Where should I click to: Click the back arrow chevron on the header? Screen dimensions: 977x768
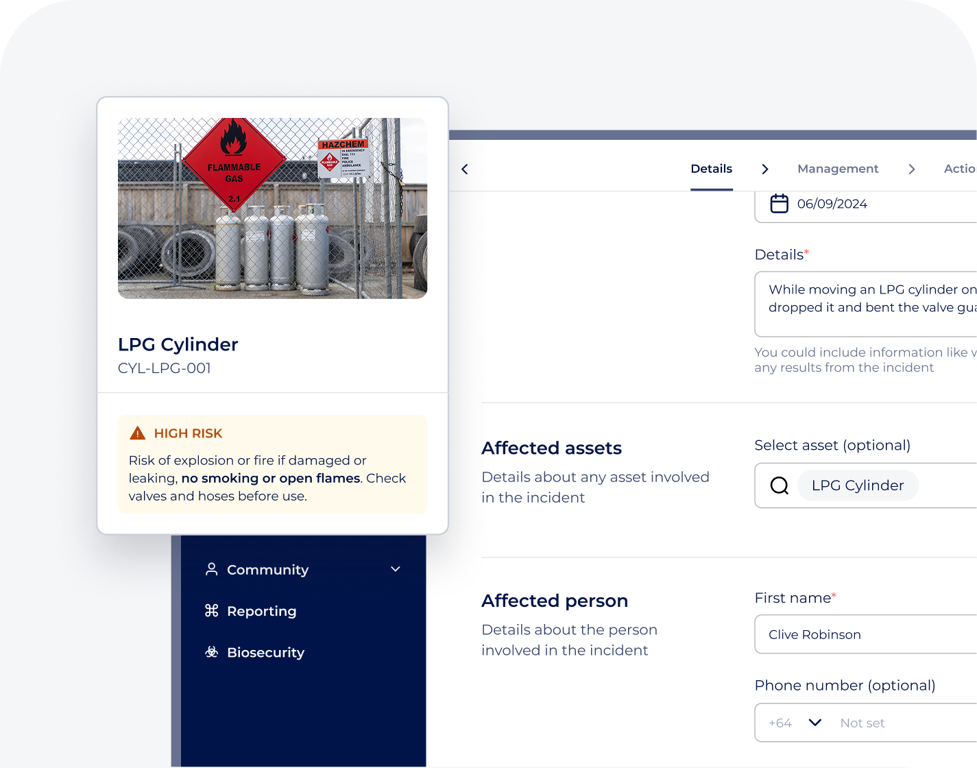point(464,169)
